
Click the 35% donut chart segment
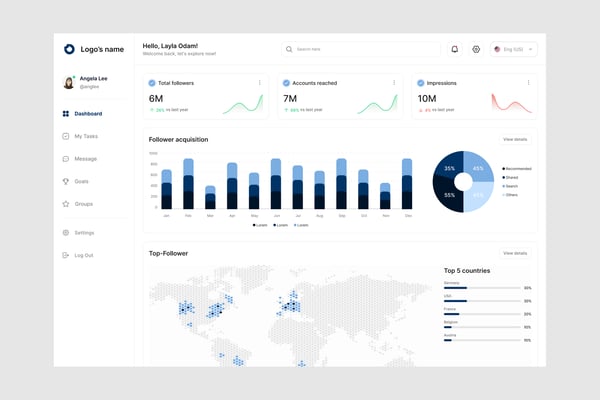click(x=448, y=166)
